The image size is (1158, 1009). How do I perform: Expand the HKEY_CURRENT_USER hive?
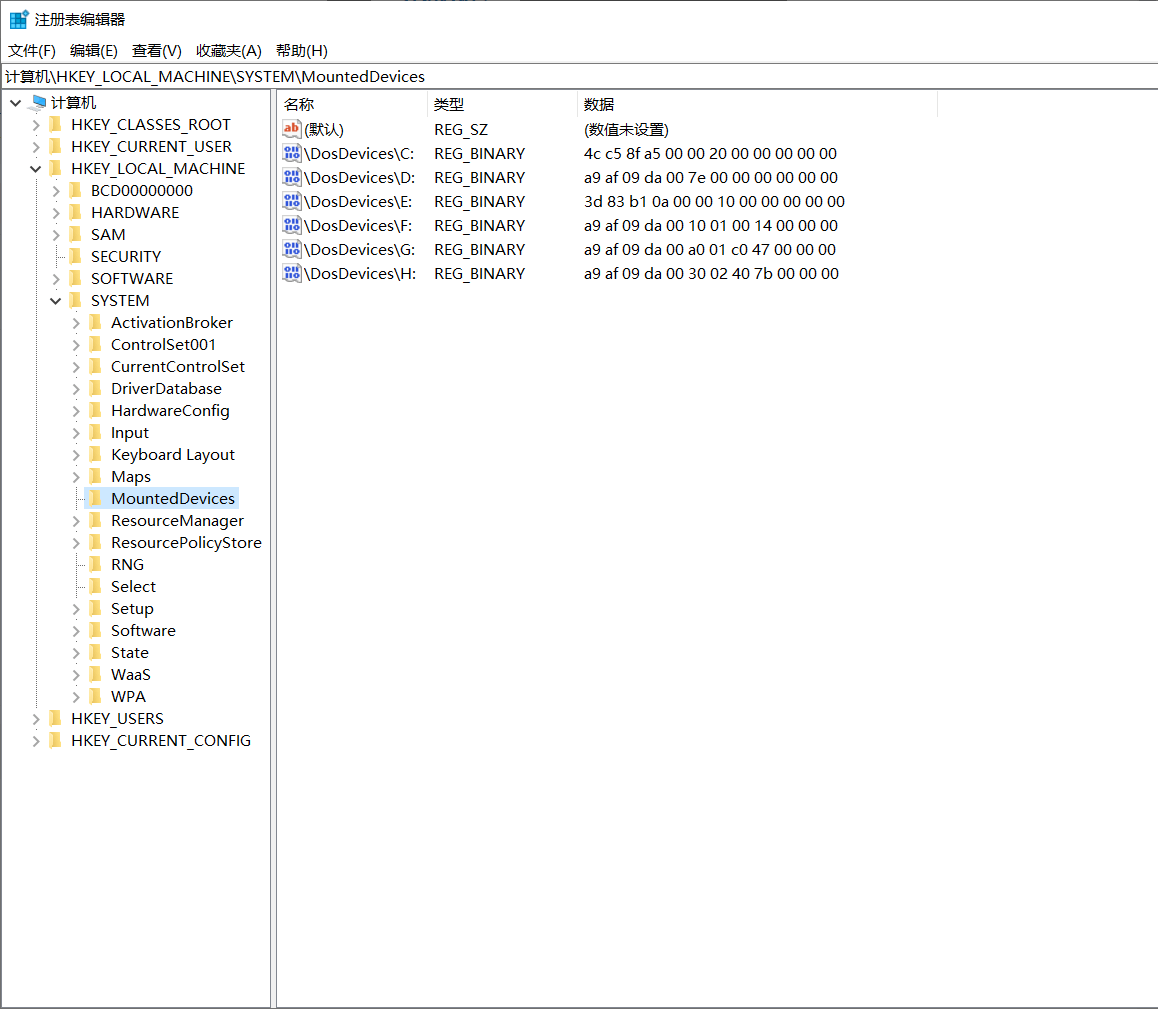click(x=35, y=147)
